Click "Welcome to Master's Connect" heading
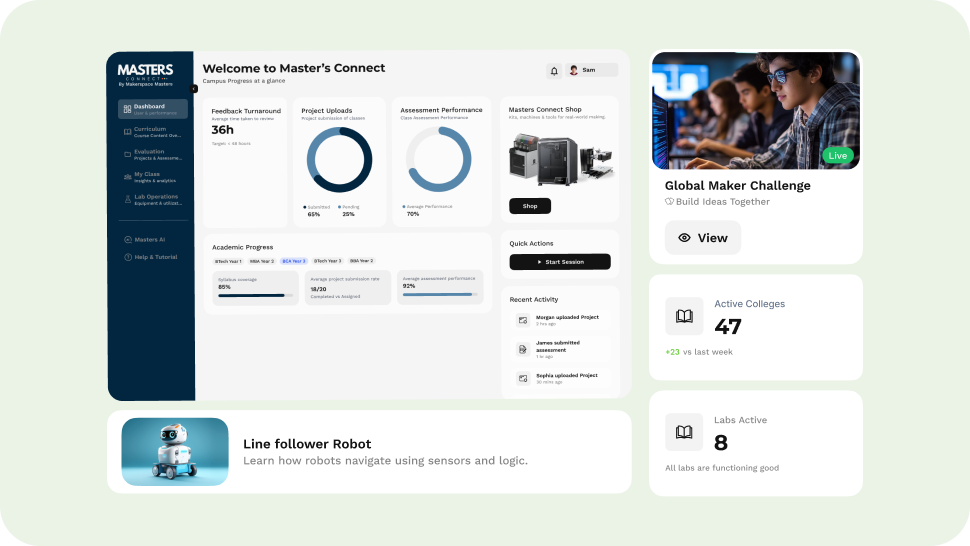The height and width of the screenshot is (546, 970). pos(294,68)
